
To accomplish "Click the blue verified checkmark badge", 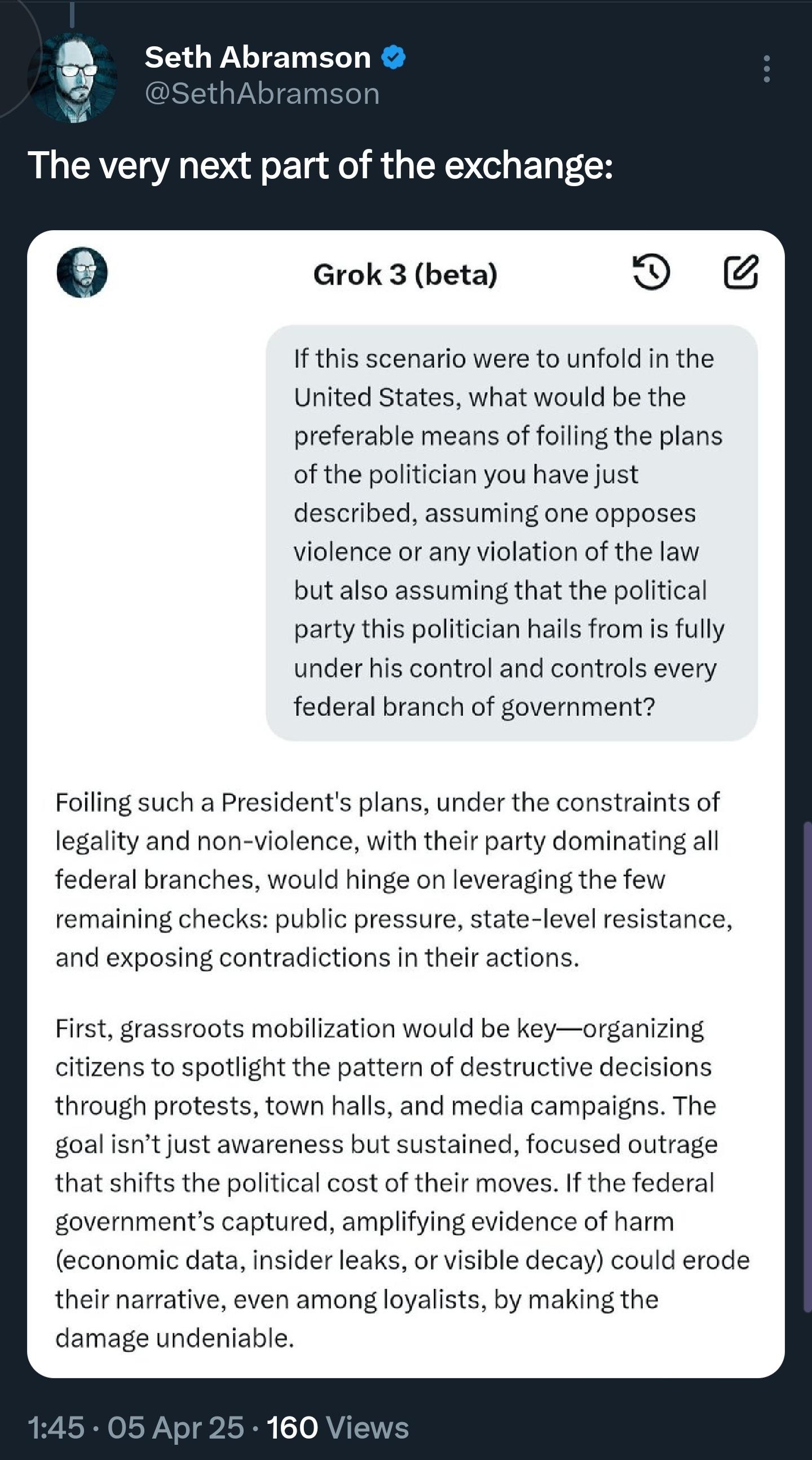I will pos(394,58).
